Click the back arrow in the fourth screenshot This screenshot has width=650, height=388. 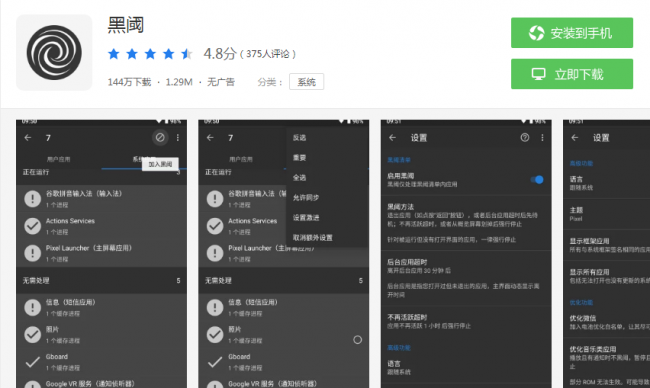pos(575,138)
